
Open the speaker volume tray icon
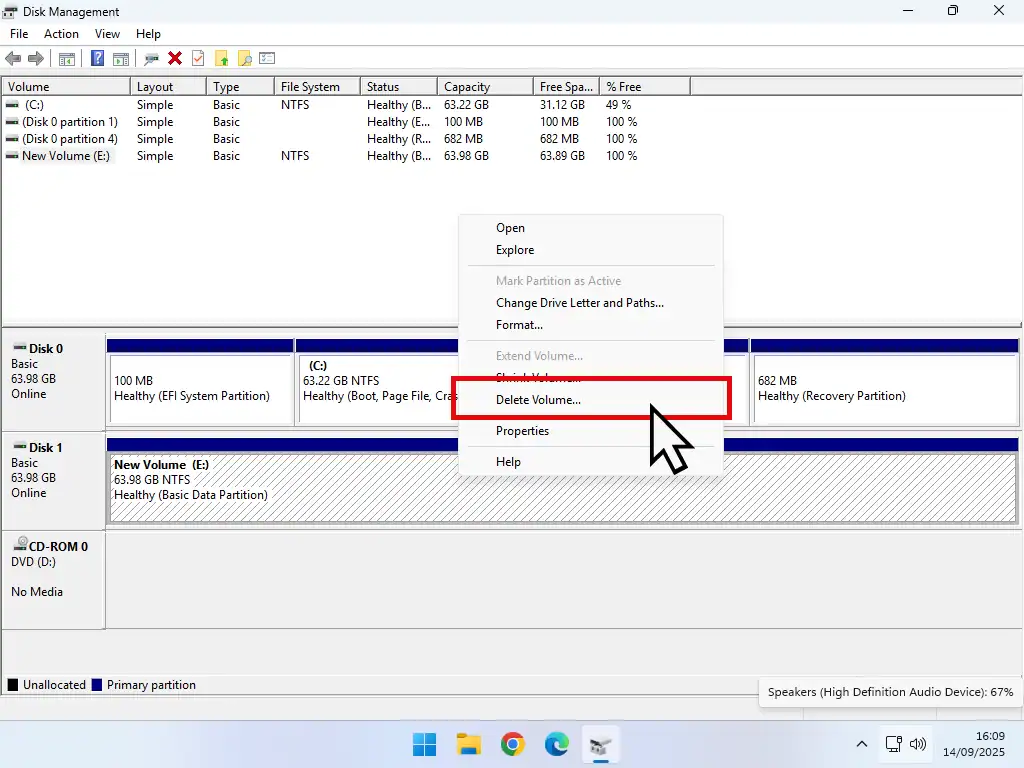click(918, 744)
